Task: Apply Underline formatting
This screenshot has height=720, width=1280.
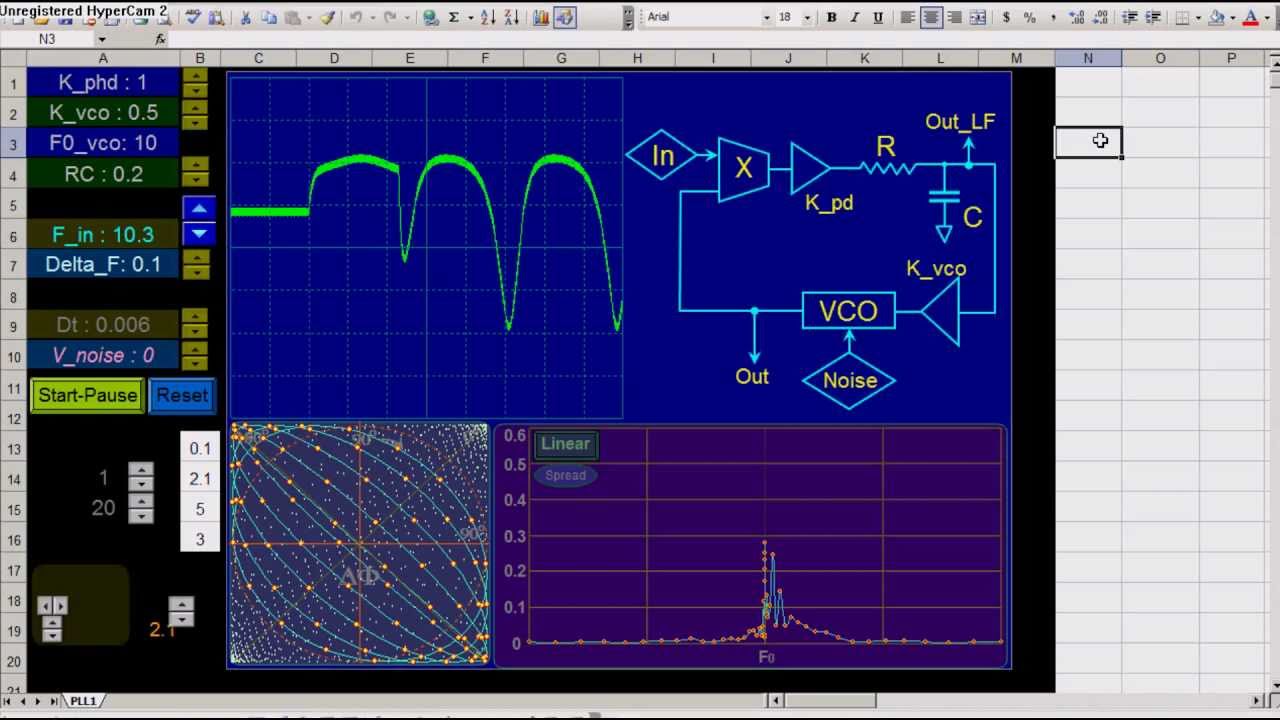Action: tap(878, 17)
